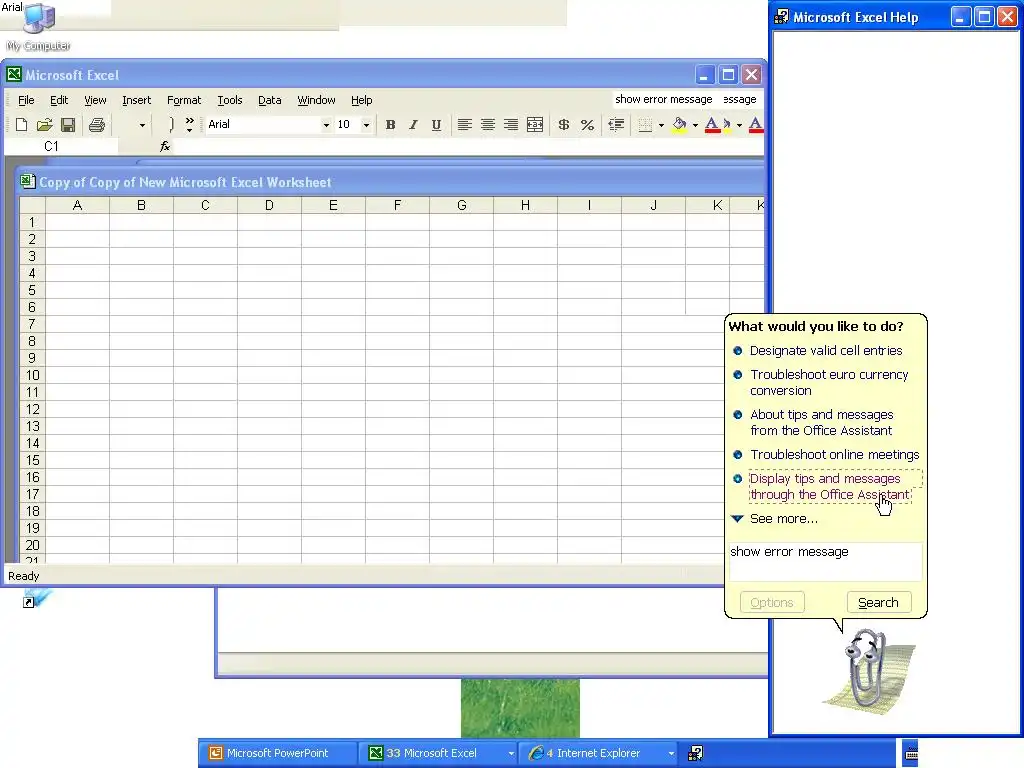Switch to Microsoft PowerPoint from taskbar
The height and width of the screenshot is (768, 1024).
(278, 753)
